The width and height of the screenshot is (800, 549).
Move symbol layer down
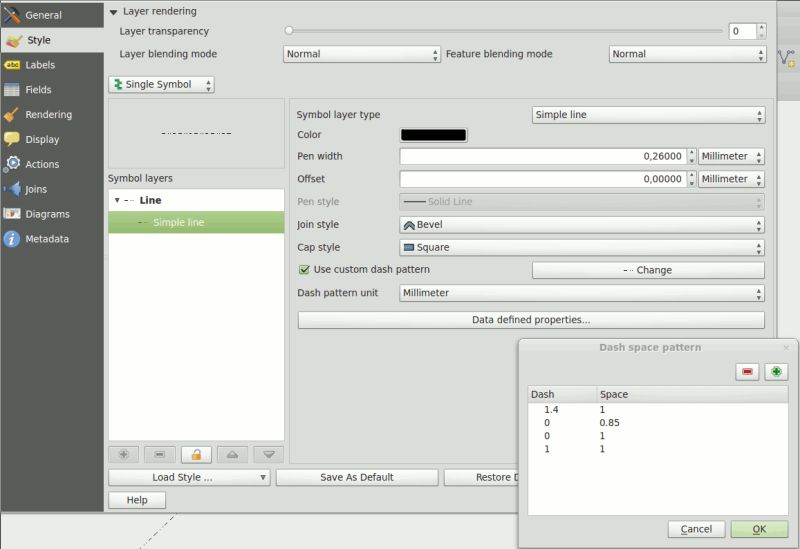[x=269, y=454]
